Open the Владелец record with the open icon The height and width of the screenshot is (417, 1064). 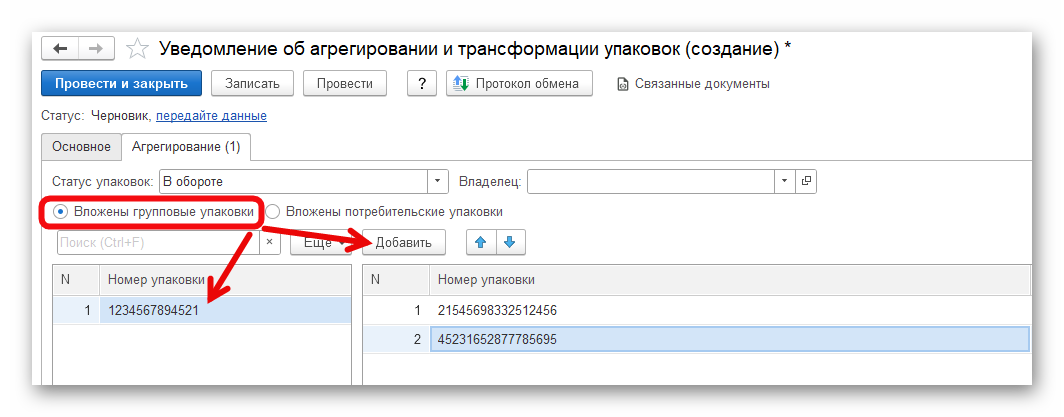click(x=805, y=181)
